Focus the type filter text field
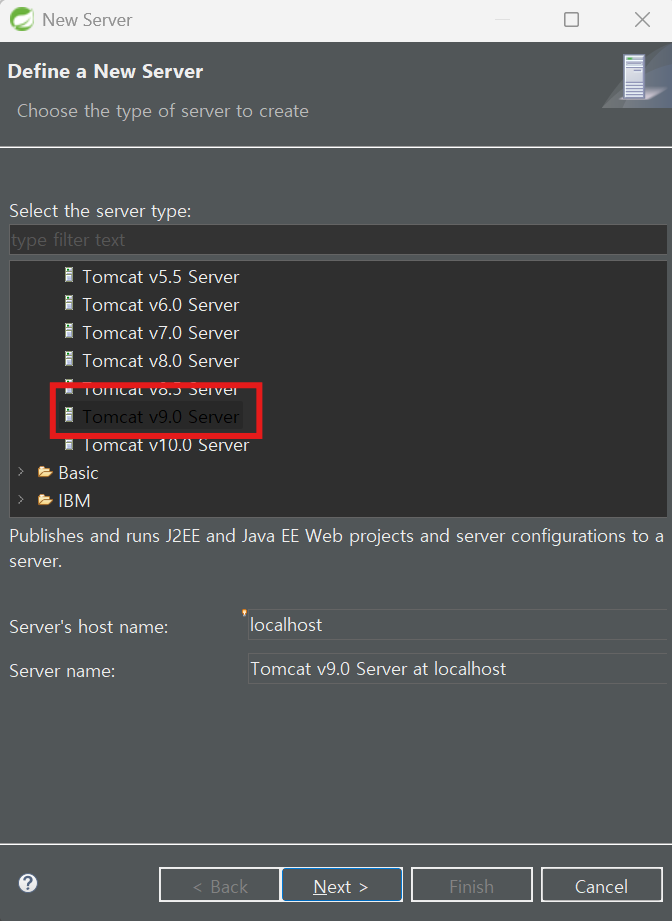 click(x=338, y=240)
